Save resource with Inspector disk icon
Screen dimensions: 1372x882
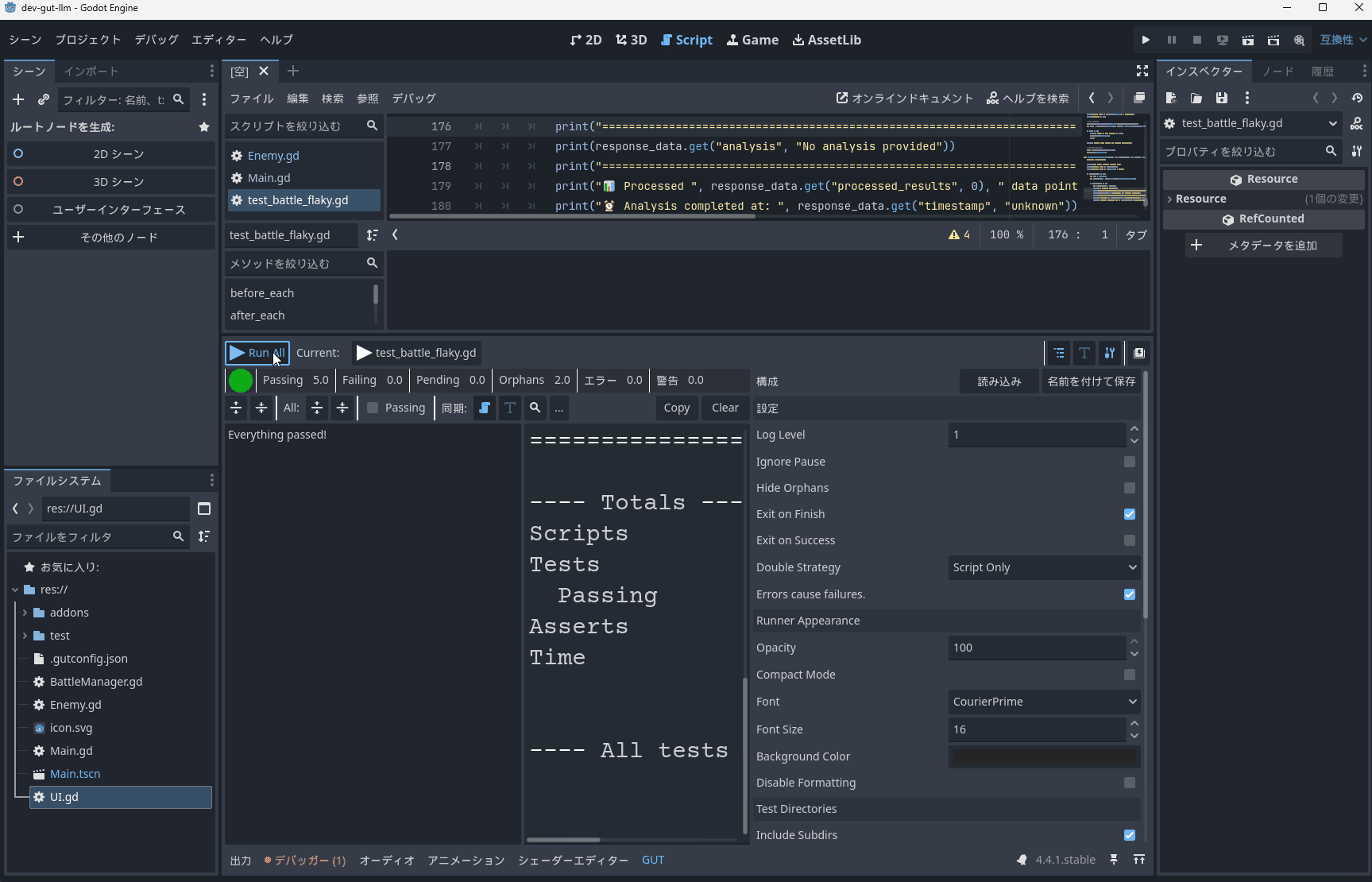(1222, 98)
